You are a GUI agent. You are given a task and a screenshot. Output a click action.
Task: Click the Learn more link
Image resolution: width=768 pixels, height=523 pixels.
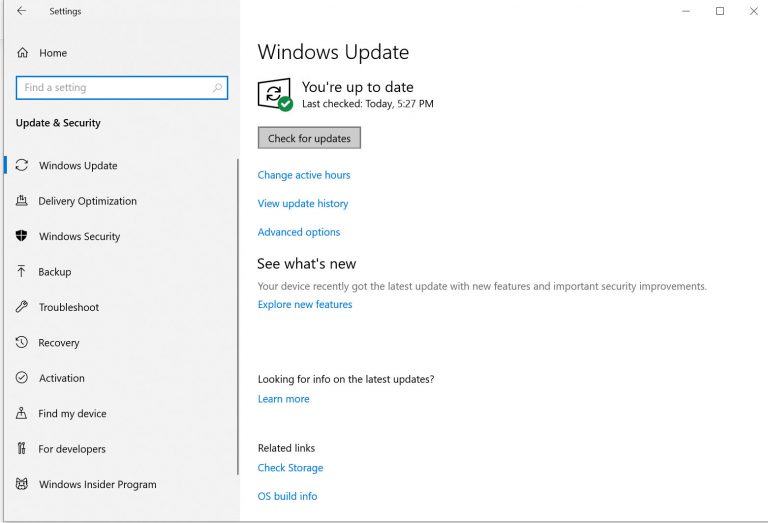pos(283,399)
